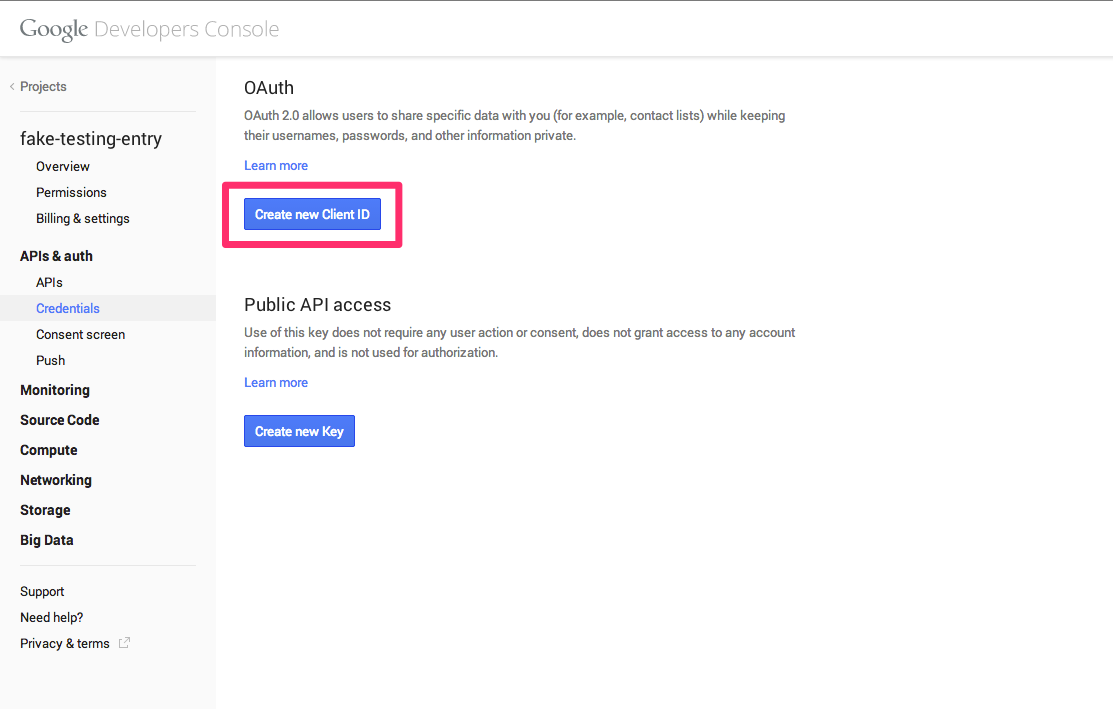The image size is (1113, 709).
Task: Click the Create new Key button
Action: (x=299, y=431)
